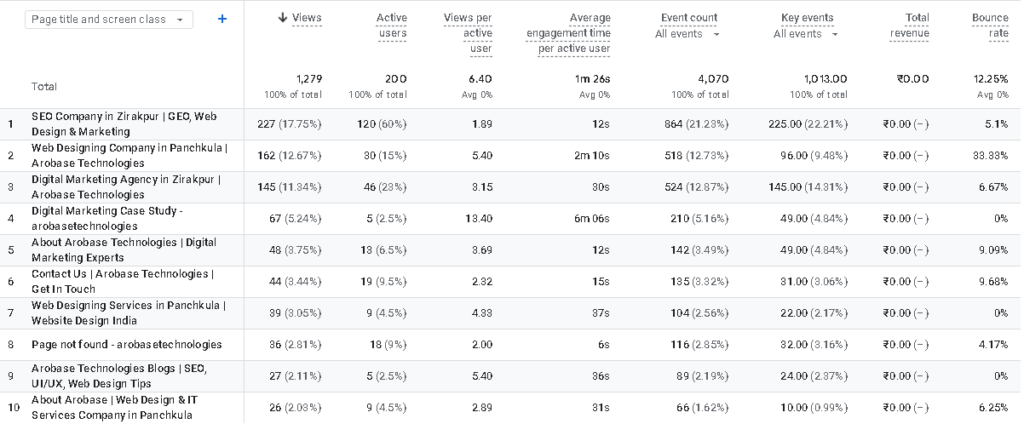Click the Bounce rate column header
The height and width of the screenshot is (441, 1024).
[x=990, y=25]
